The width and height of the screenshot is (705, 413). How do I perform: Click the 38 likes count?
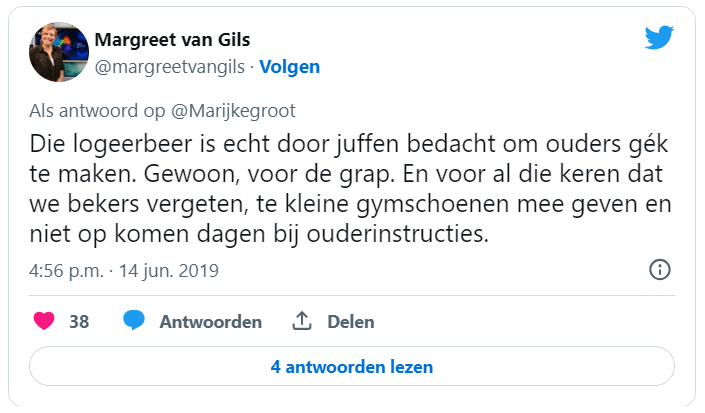coord(79,322)
